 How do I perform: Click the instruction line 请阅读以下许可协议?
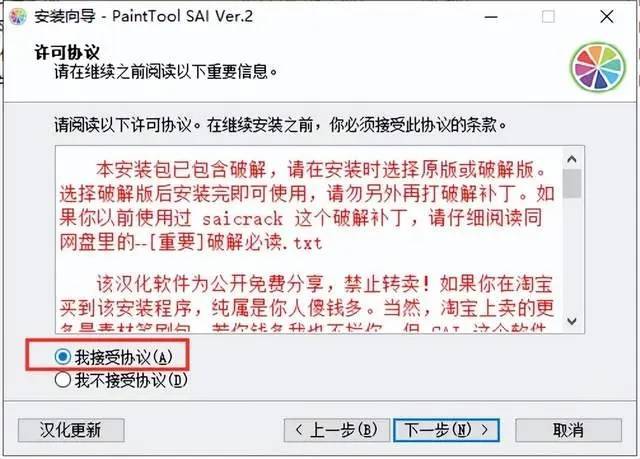280,125
